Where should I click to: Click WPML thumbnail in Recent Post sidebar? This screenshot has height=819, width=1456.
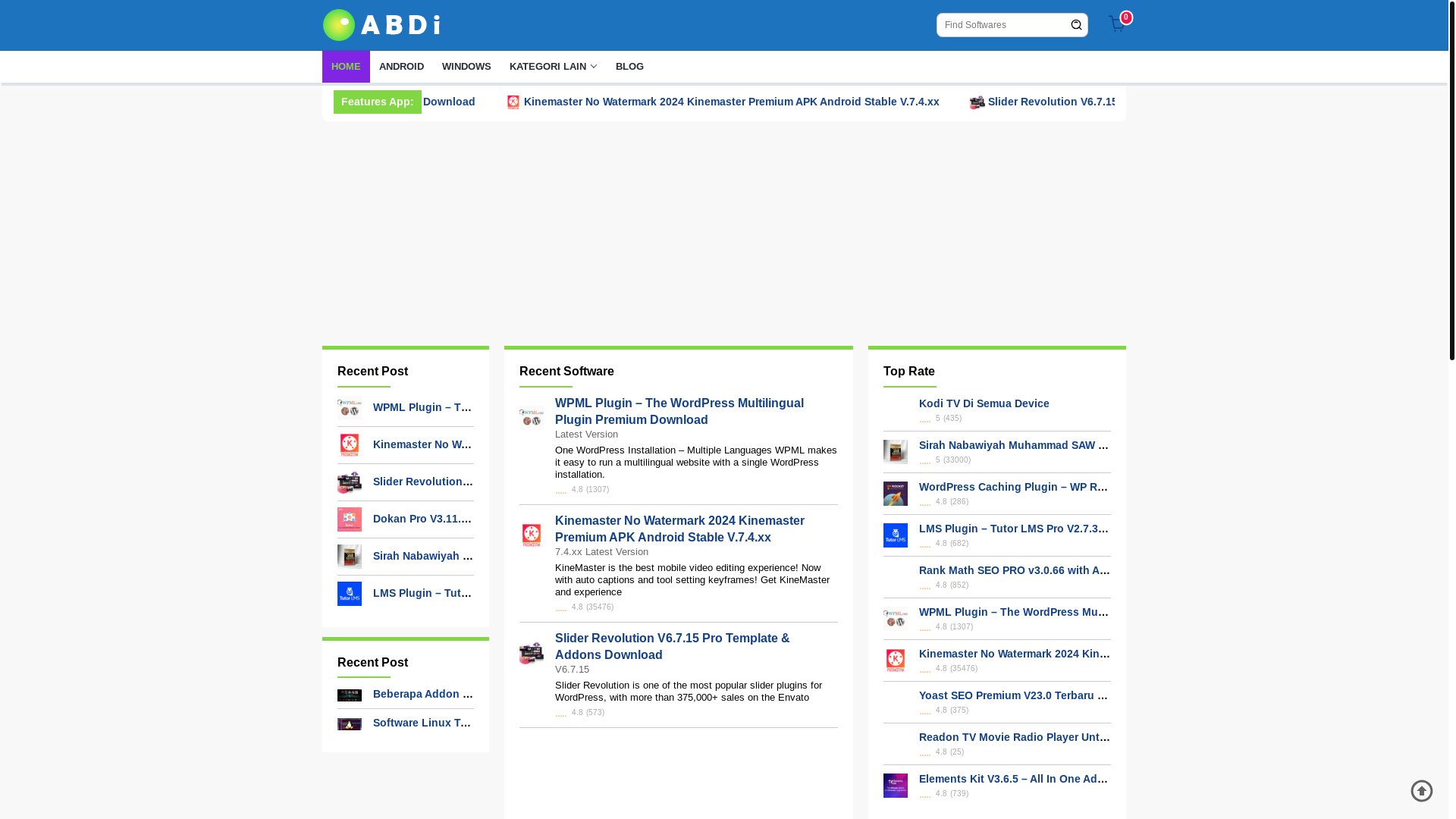click(x=350, y=408)
